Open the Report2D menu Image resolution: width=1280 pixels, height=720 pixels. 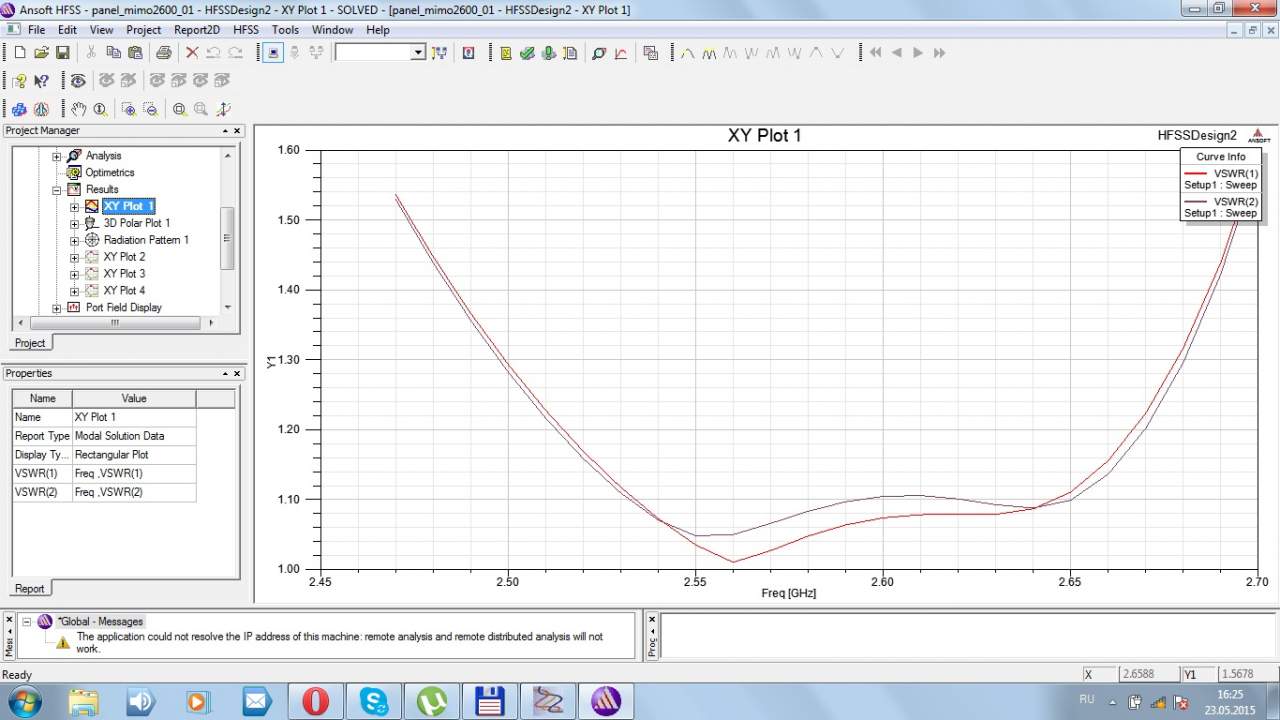pyautogui.click(x=196, y=30)
